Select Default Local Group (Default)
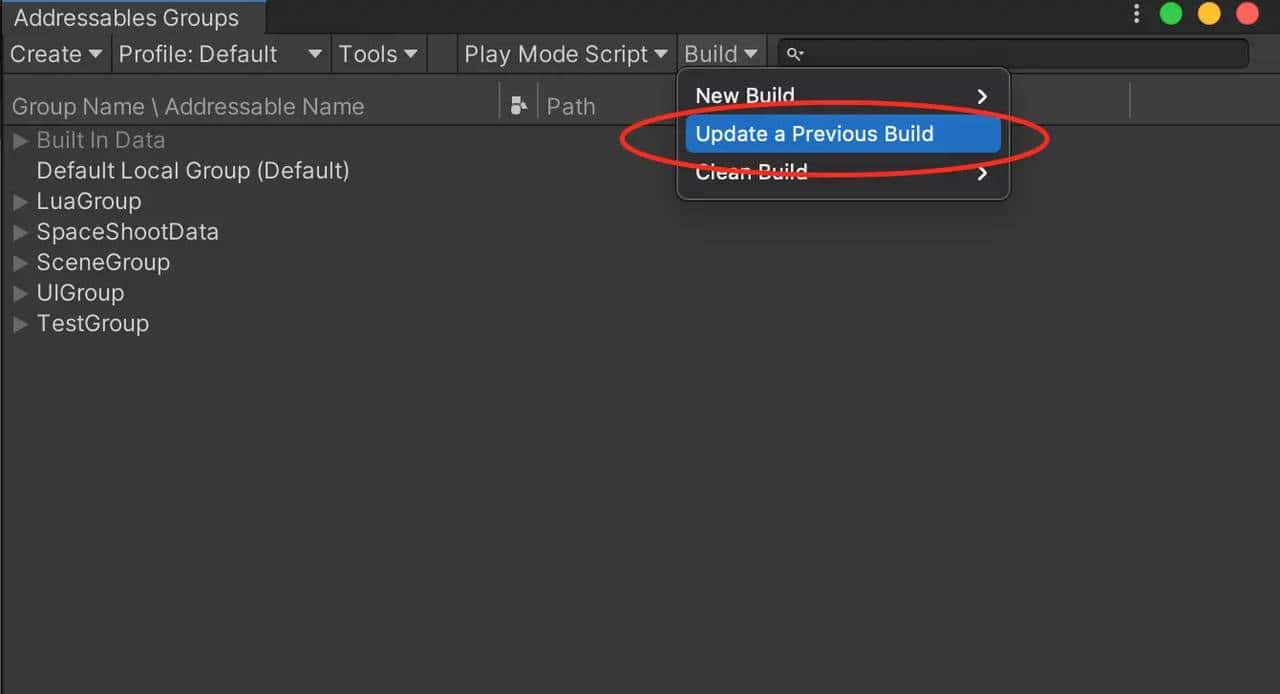Screen dimensions: 1280x694 [192, 170]
